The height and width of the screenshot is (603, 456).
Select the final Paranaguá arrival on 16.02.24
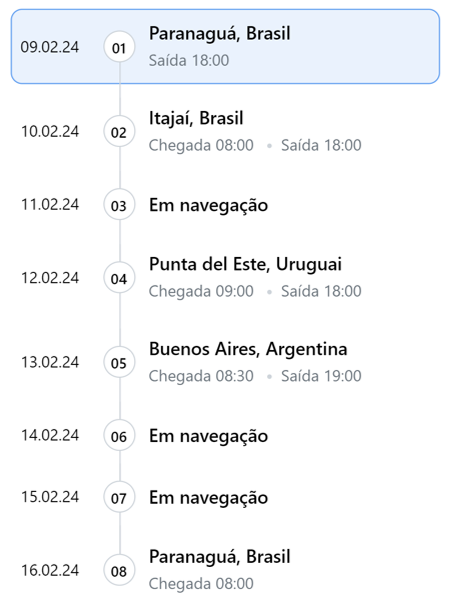pos(225,570)
